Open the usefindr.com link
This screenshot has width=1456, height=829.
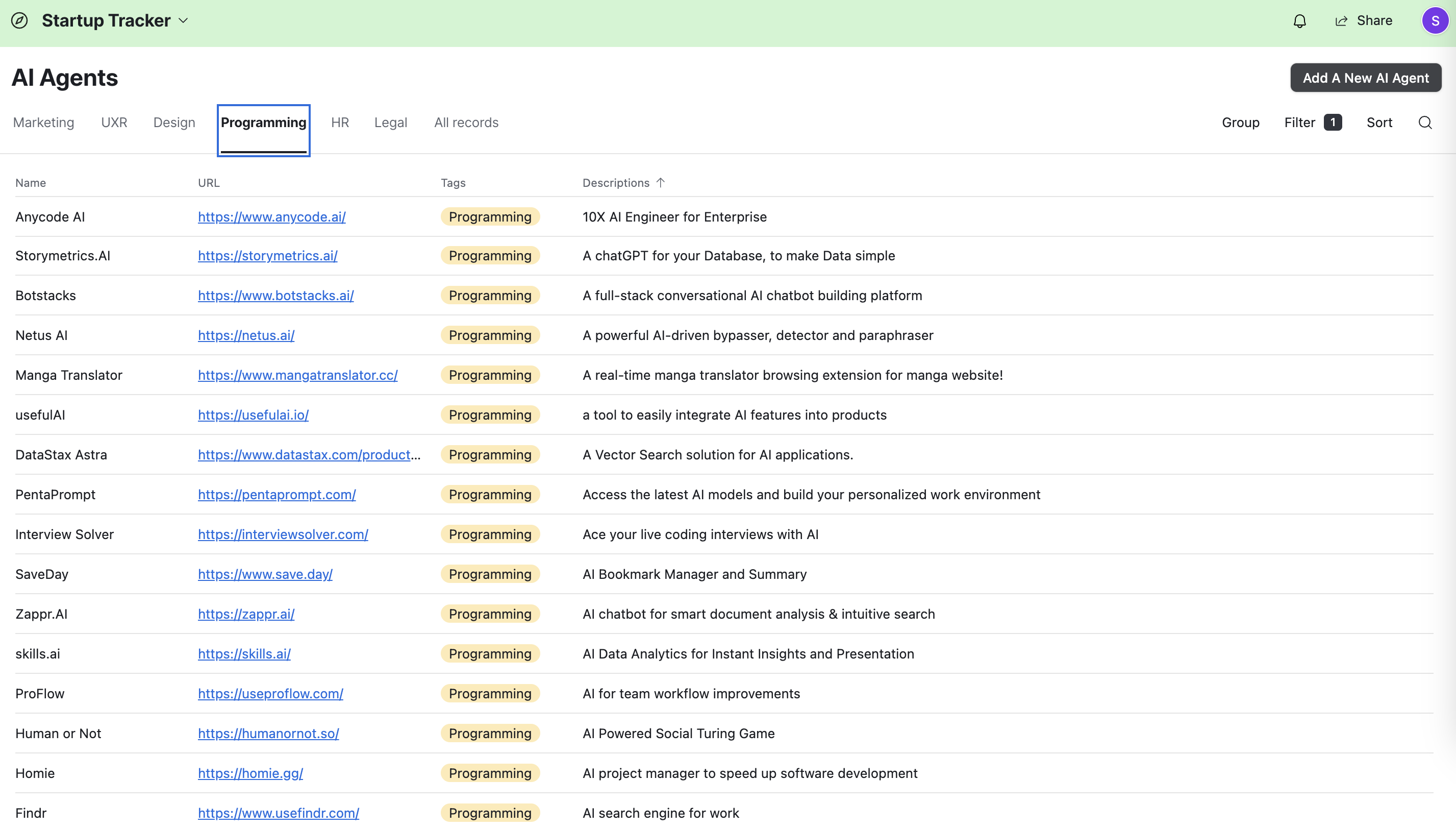tap(278, 814)
